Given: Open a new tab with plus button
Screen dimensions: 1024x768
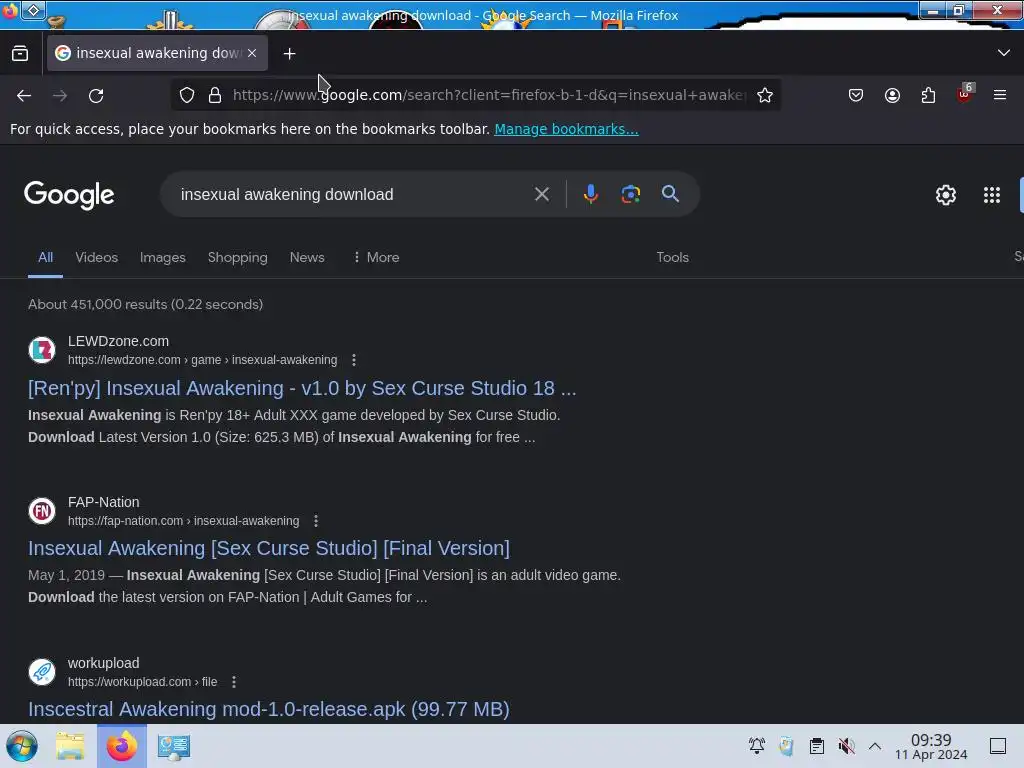Looking at the screenshot, I should point(289,54).
